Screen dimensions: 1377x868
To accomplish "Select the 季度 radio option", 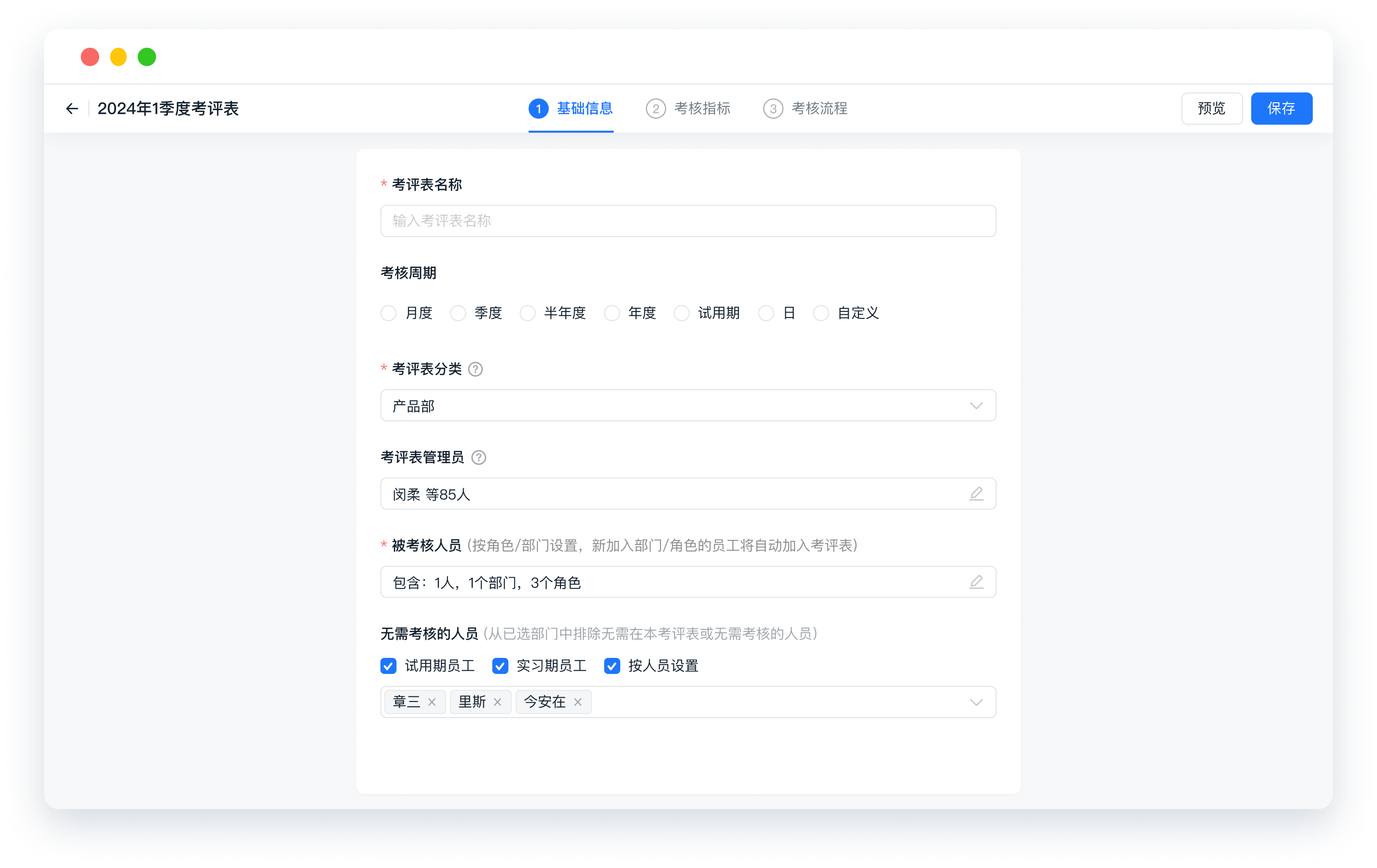I will click(x=458, y=313).
